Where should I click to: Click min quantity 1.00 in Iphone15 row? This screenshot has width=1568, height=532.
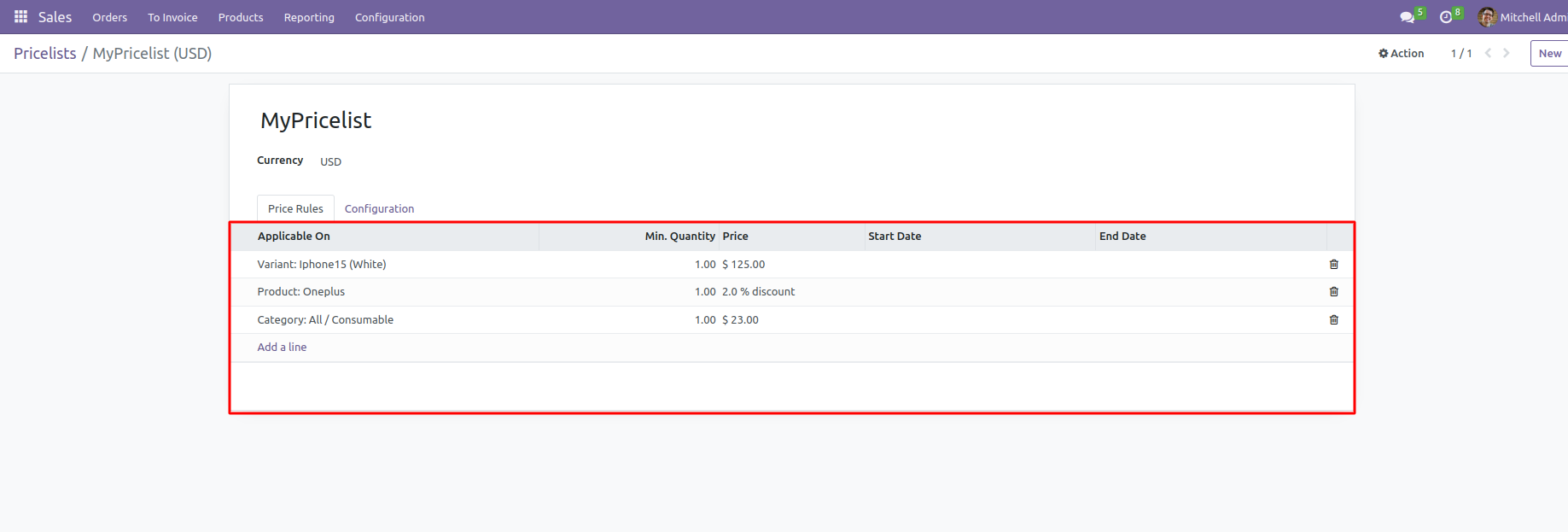coord(705,265)
